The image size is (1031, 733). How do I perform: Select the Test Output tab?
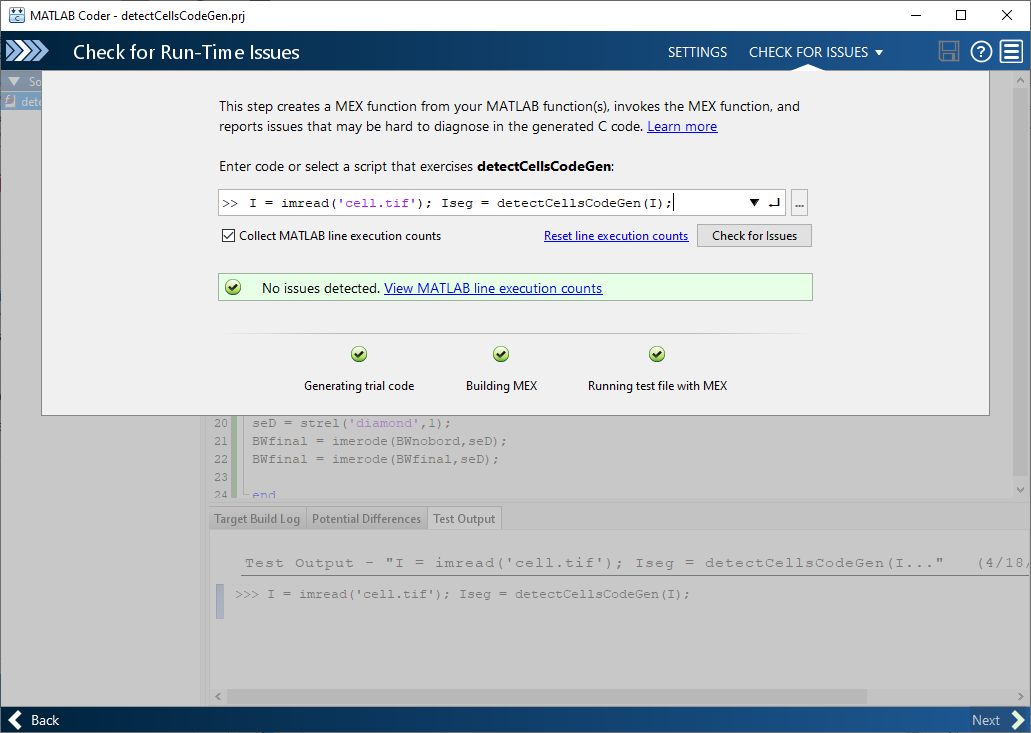tap(464, 519)
